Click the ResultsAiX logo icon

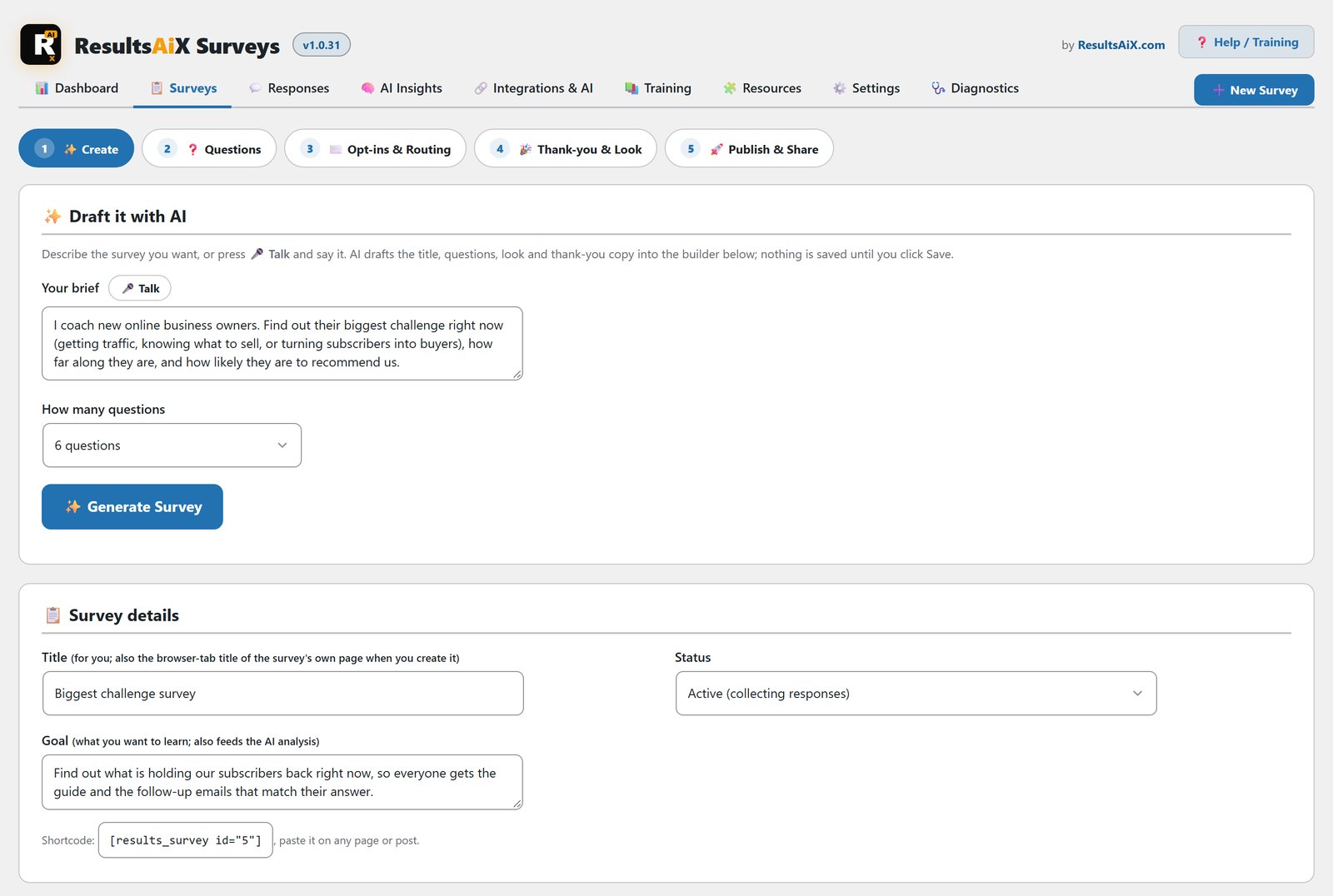click(x=41, y=44)
